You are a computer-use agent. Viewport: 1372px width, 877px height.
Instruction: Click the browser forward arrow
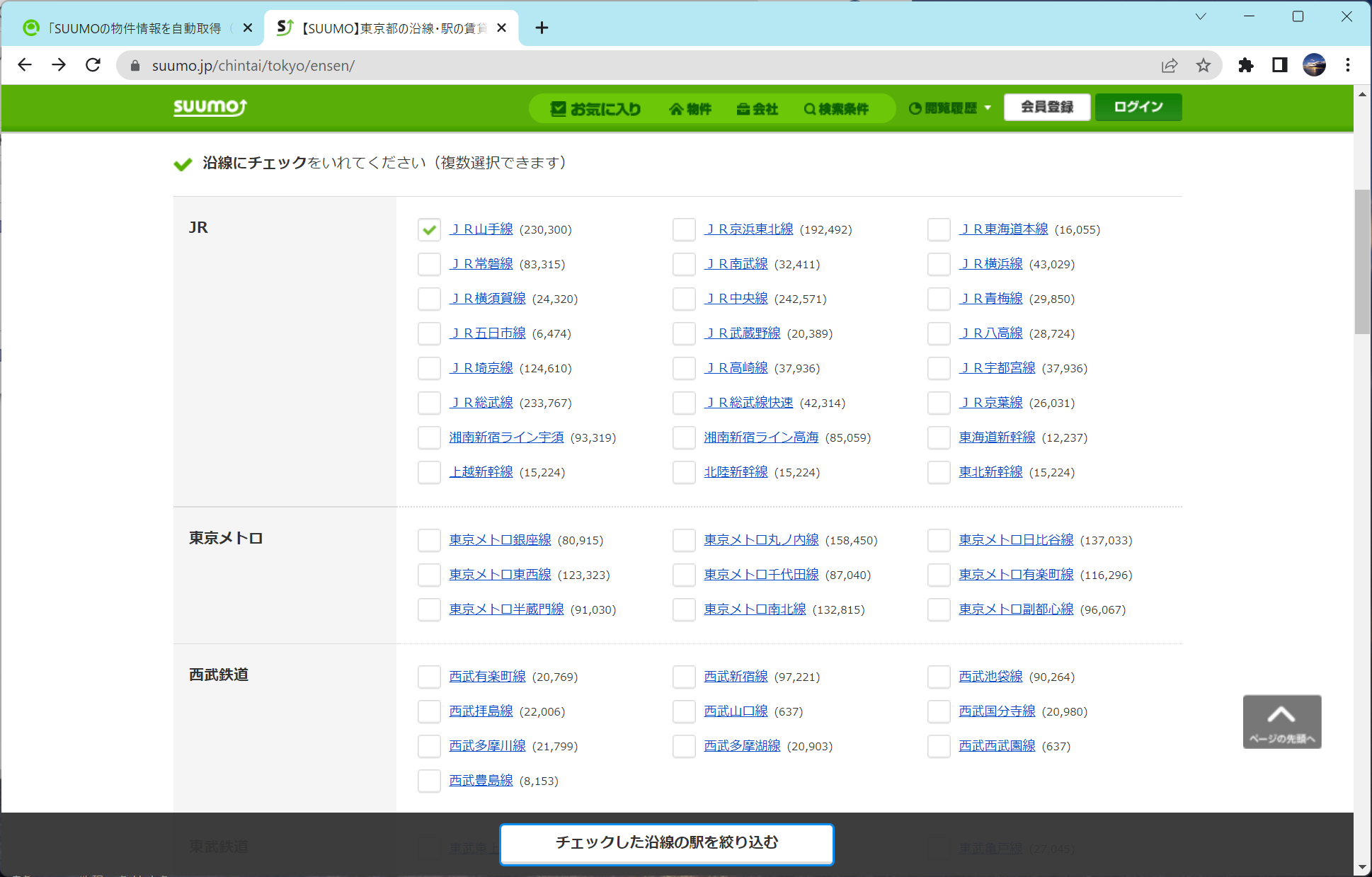tap(59, 65)
